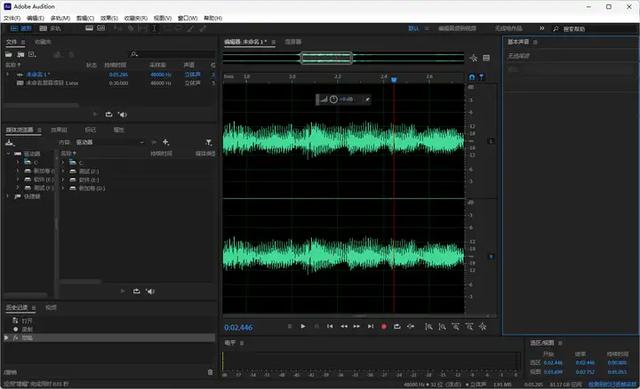Image resolution: width=640 pixels, height=389 pixels.
Task: Click the red Record button
Action: click(x=384, y=327)
